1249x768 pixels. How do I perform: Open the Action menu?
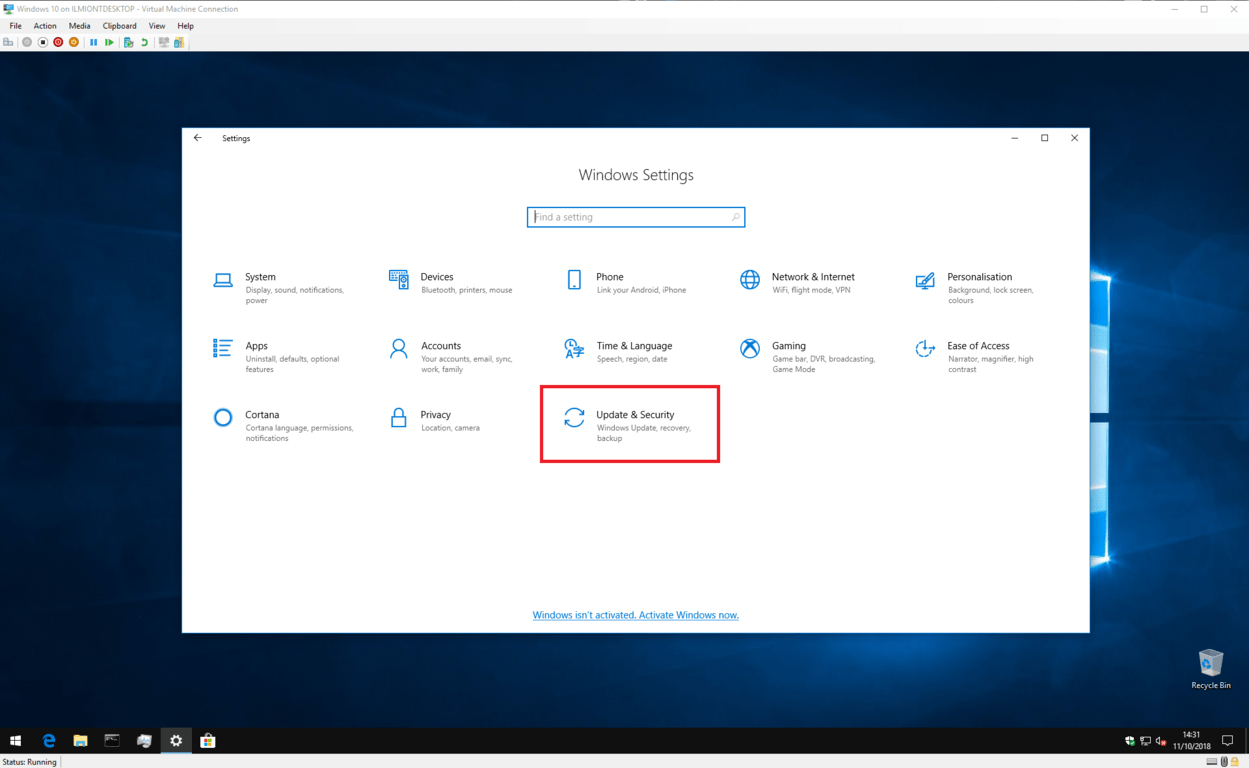[x=45, y=26]
